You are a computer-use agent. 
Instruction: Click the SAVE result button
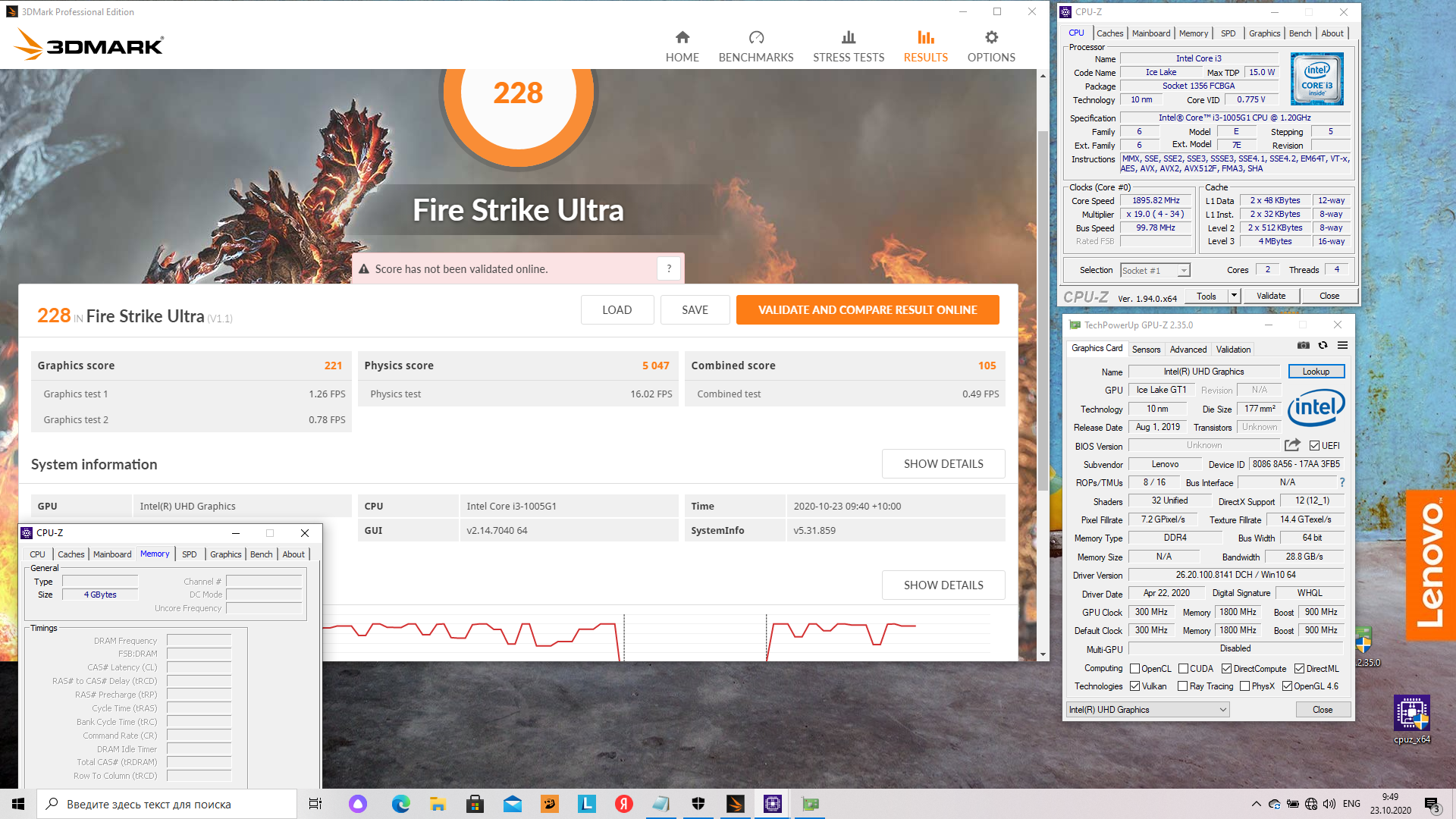point(695,309)
